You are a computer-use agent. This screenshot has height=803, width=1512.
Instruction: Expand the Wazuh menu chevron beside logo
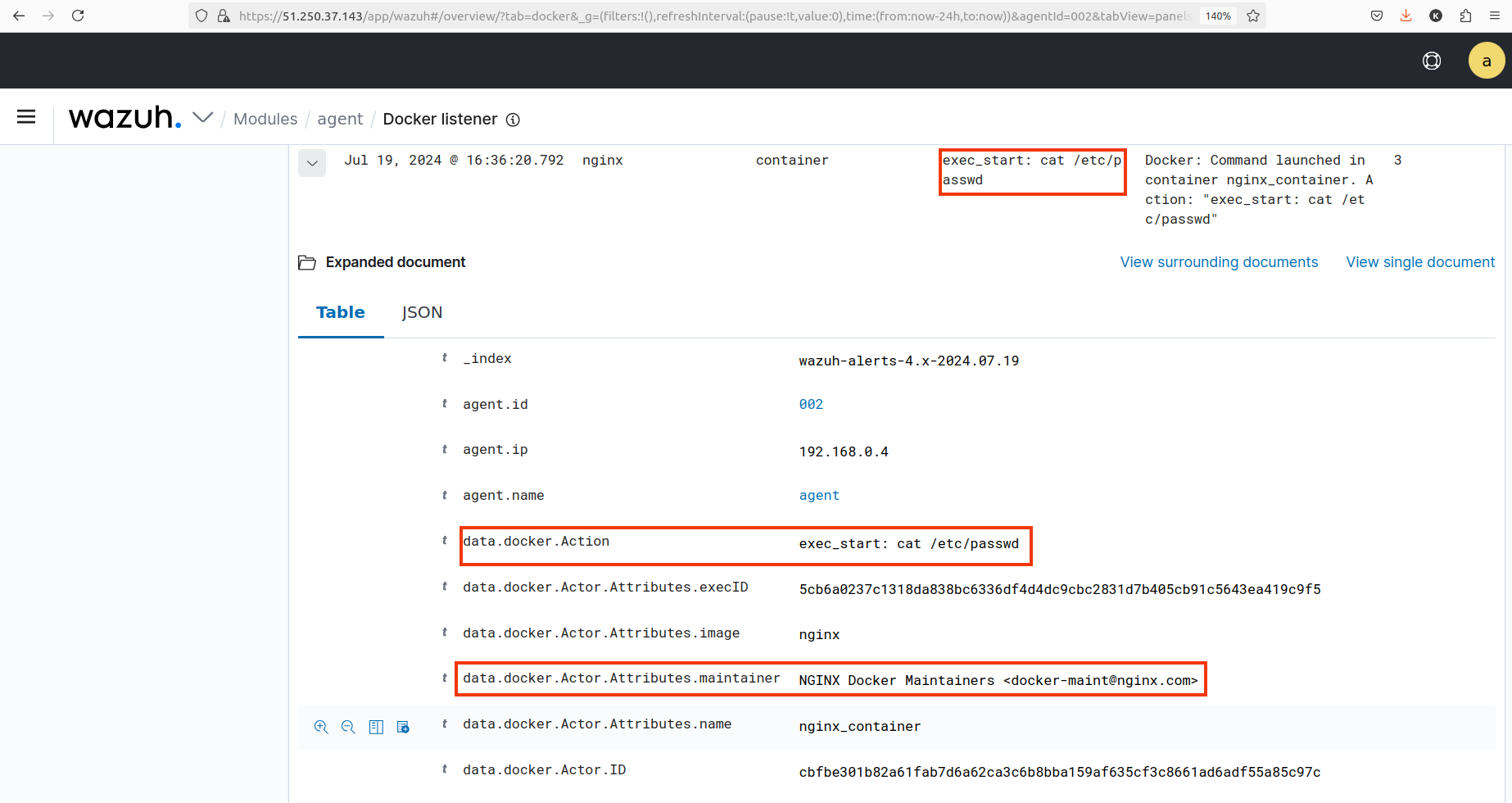(203, 118)
